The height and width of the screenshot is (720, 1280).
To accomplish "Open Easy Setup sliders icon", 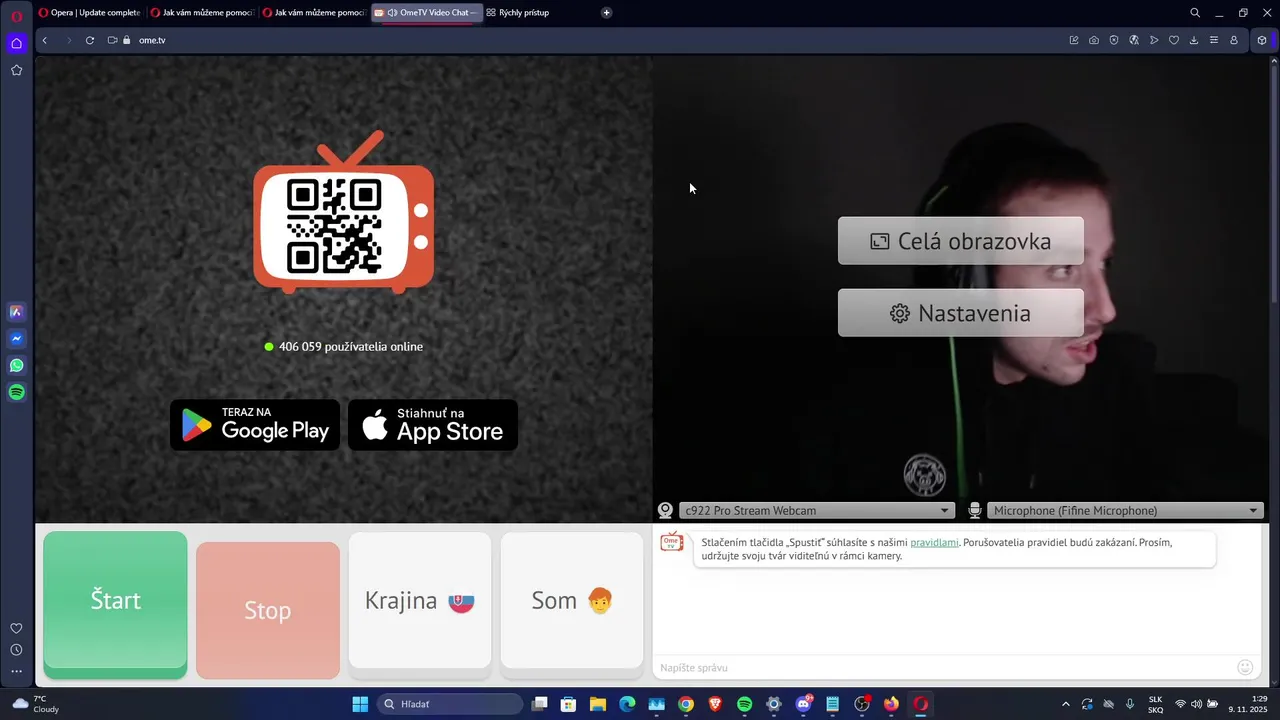I will coord(1214,40).
